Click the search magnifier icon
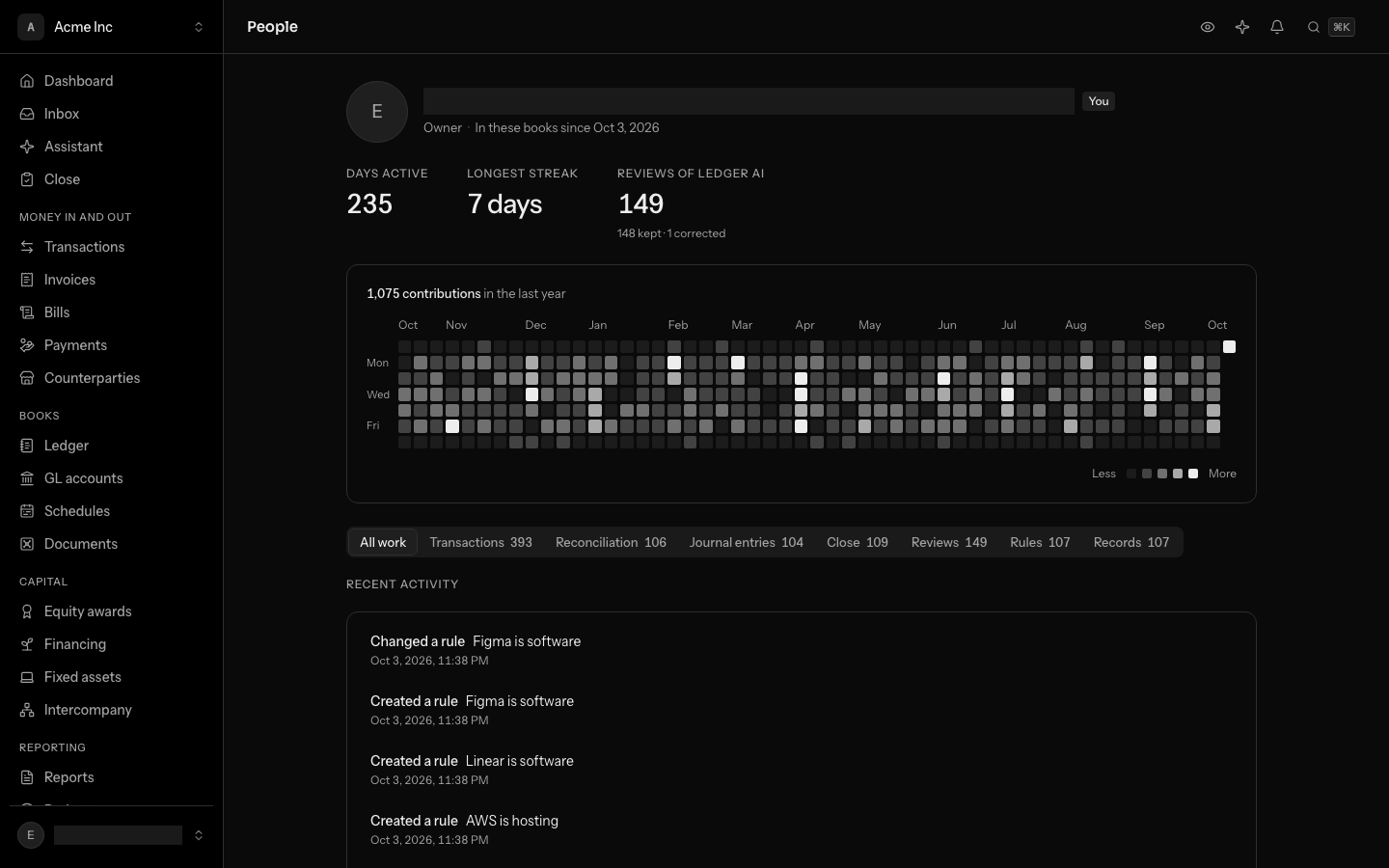1389x868 pixels. (1313, 27)
